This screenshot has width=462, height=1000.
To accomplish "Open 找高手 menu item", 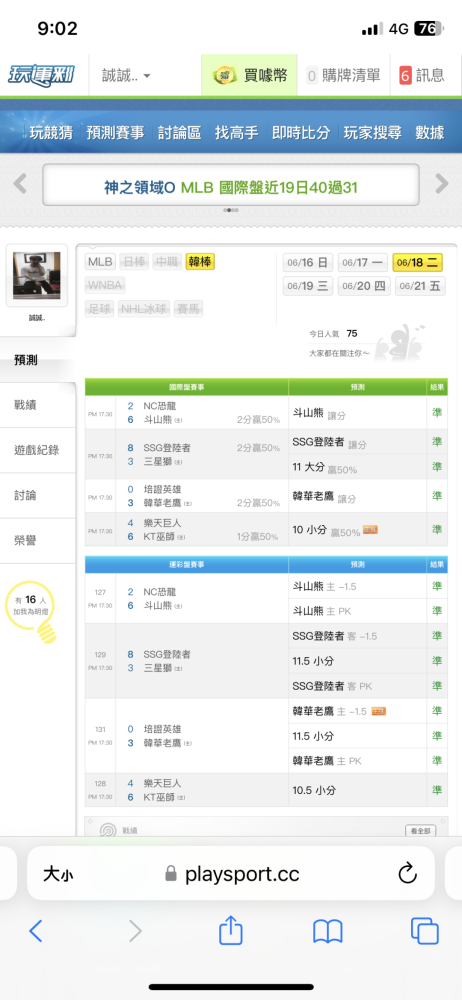I will (x=237, y=133).
